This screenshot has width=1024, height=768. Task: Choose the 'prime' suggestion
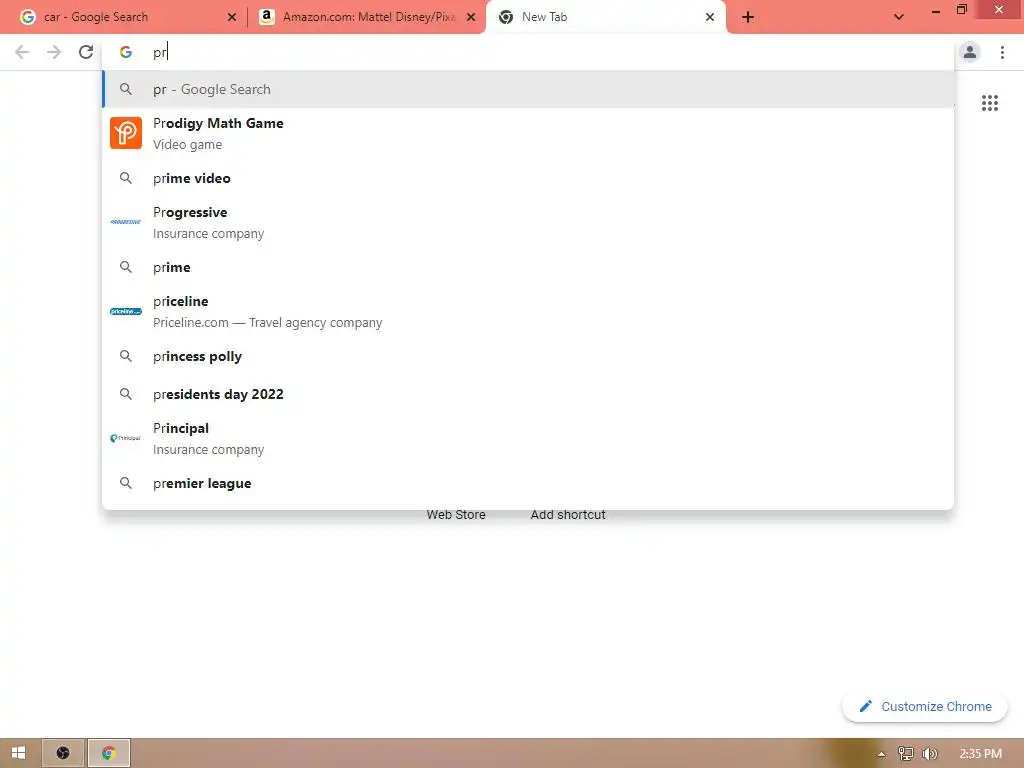click(x=528, y=267)
